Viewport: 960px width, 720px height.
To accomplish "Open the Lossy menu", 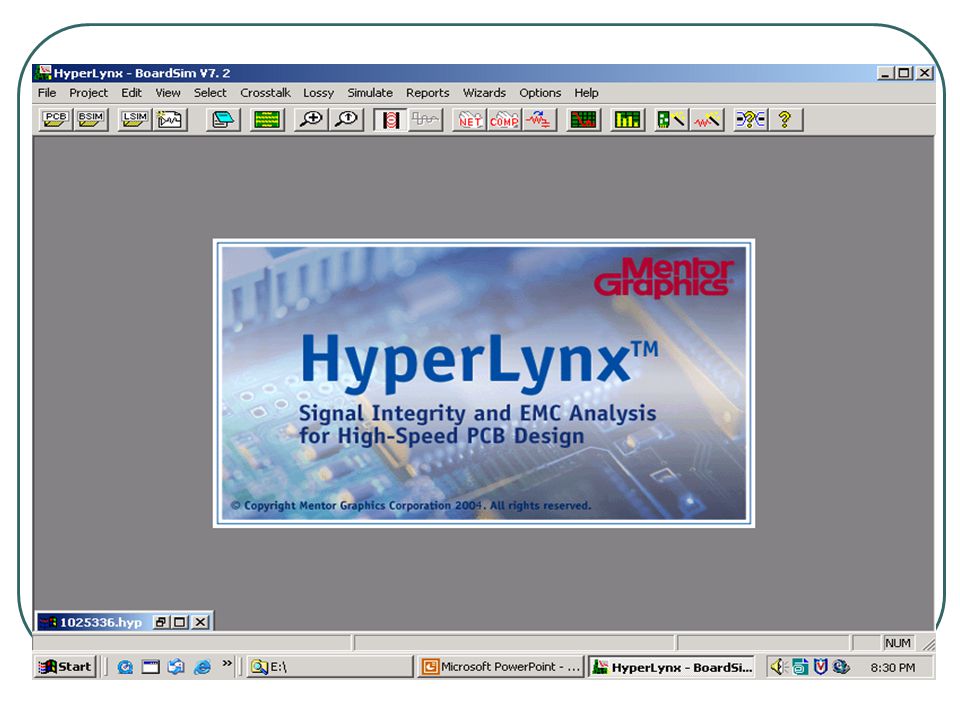I will pyautogui.click(x=318, y=92).
